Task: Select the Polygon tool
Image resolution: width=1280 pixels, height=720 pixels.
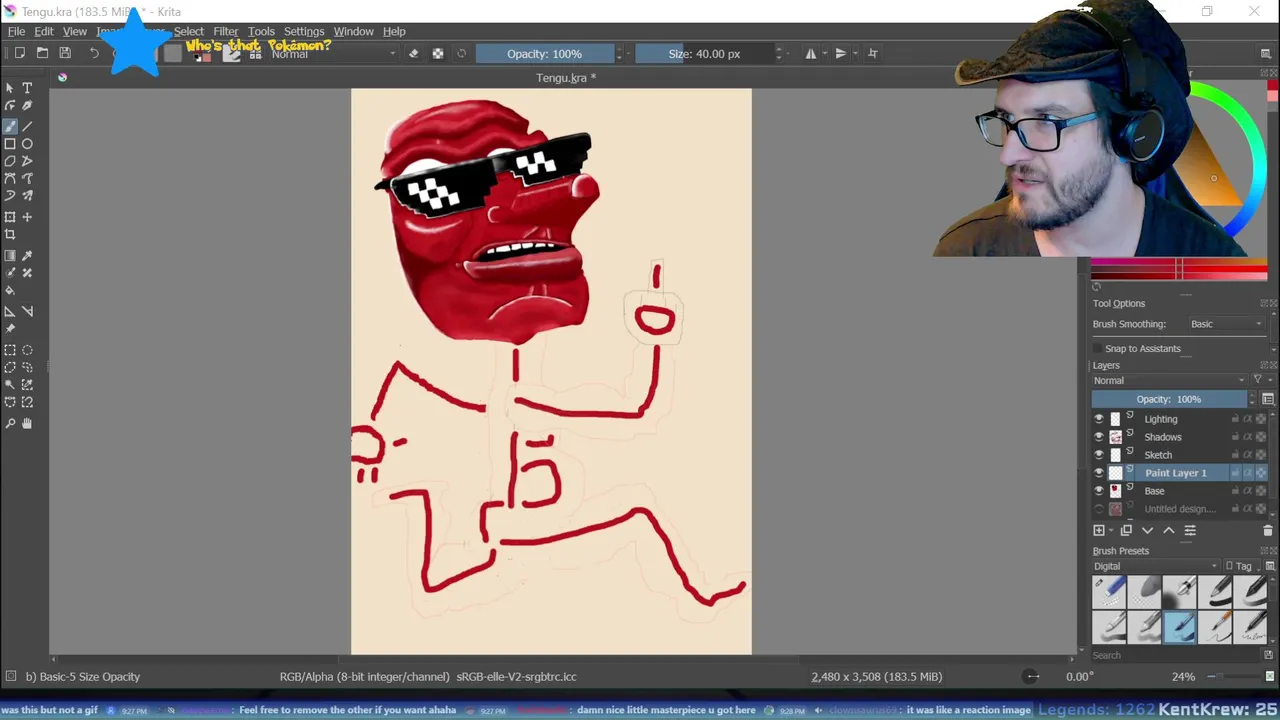Action: coord(10,161)
